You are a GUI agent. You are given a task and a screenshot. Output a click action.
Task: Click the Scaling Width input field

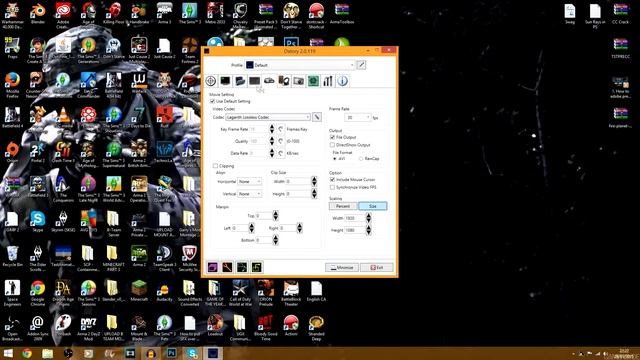click(x=354, y=218)
